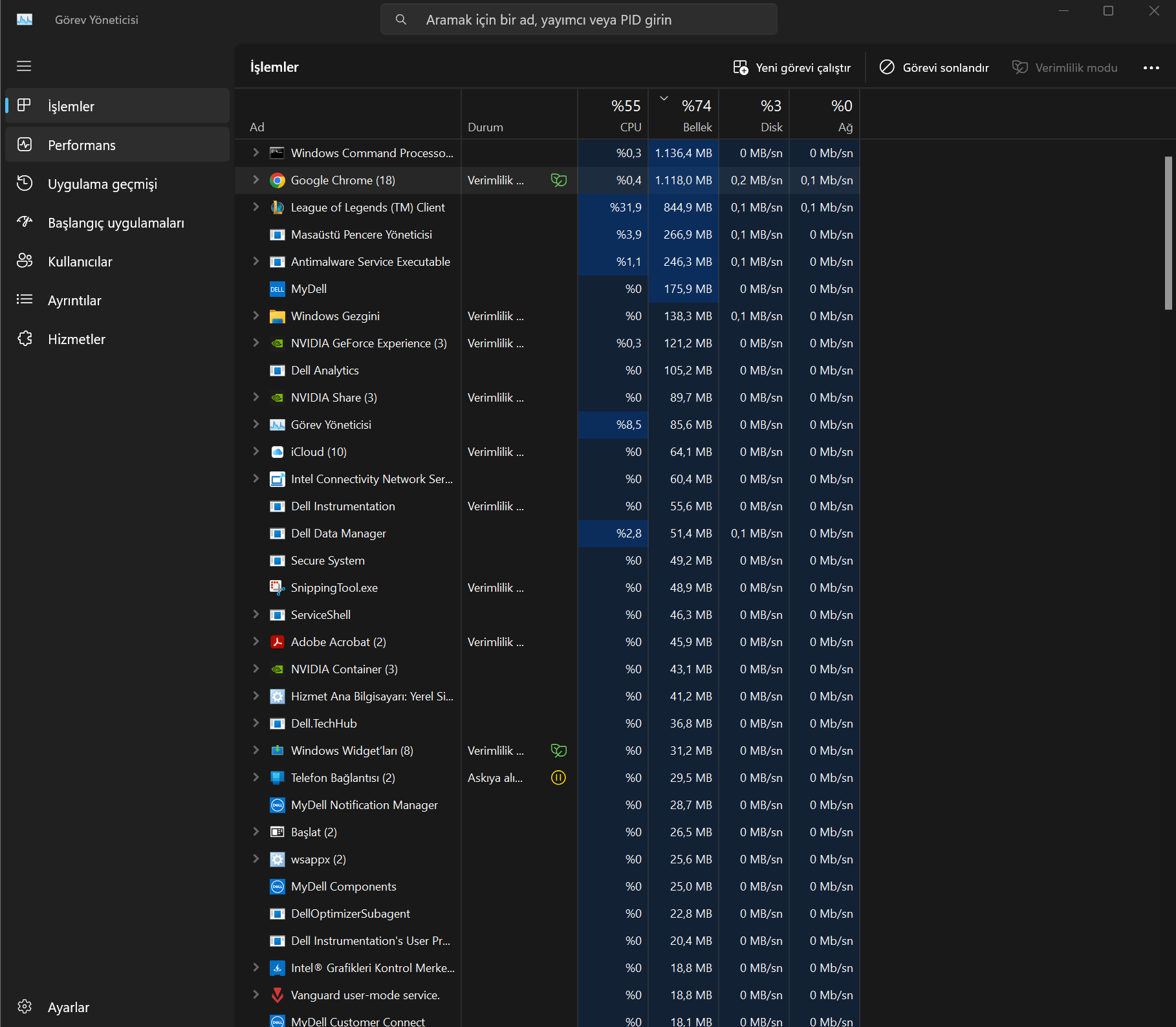Click the suspended pause icon on Telefon Bağlantısı

pyautogui.click(x=558, y=778)
